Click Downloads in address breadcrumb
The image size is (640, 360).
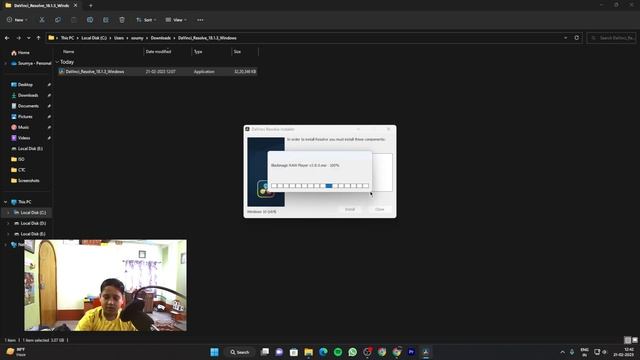[161, 38]
